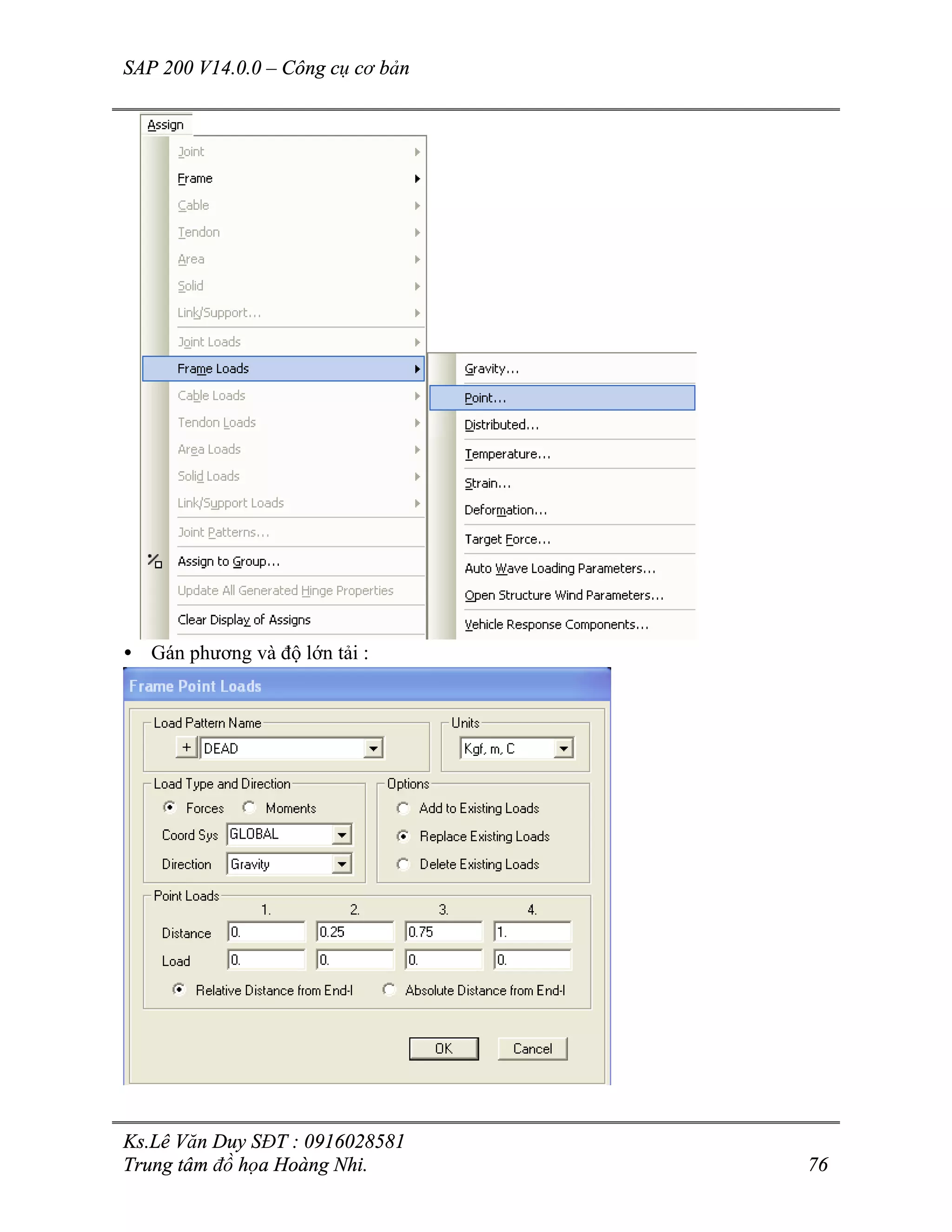Select Absolute Distance from End-I

(x=389, y=989)
